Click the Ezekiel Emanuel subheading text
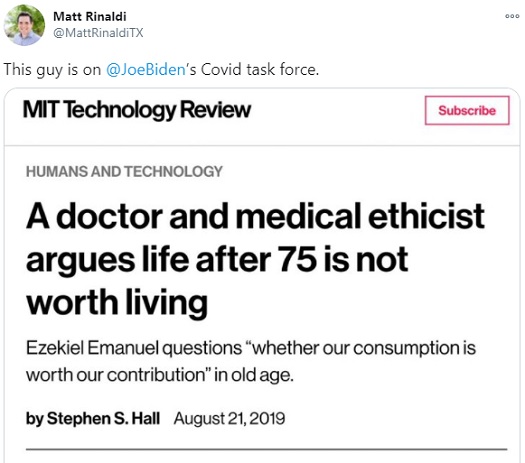The height and width of the screenshot is (463, 525). tap(251, 361)
